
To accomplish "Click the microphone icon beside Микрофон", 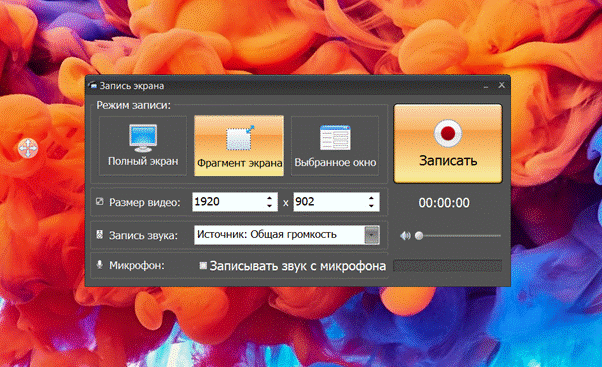I will 99,265.
